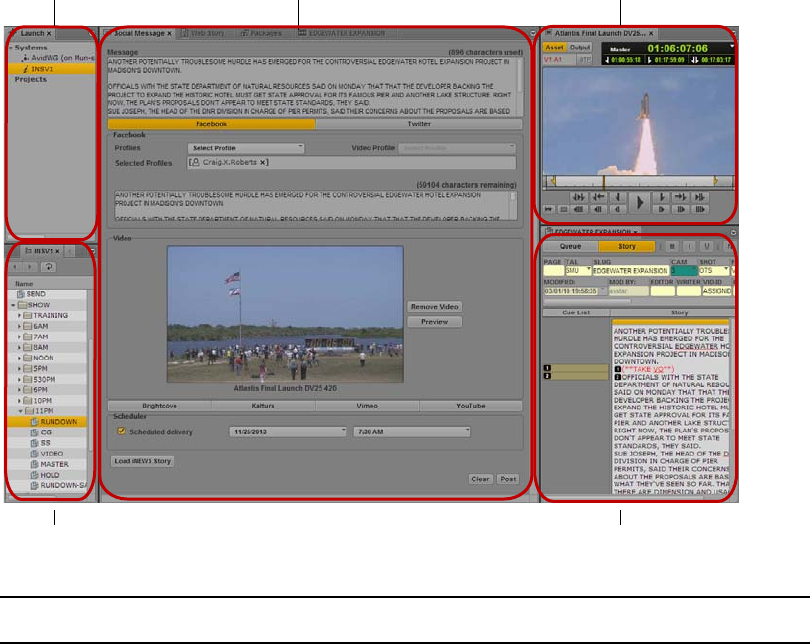Click the YouTube provider button

pos(471,406)
